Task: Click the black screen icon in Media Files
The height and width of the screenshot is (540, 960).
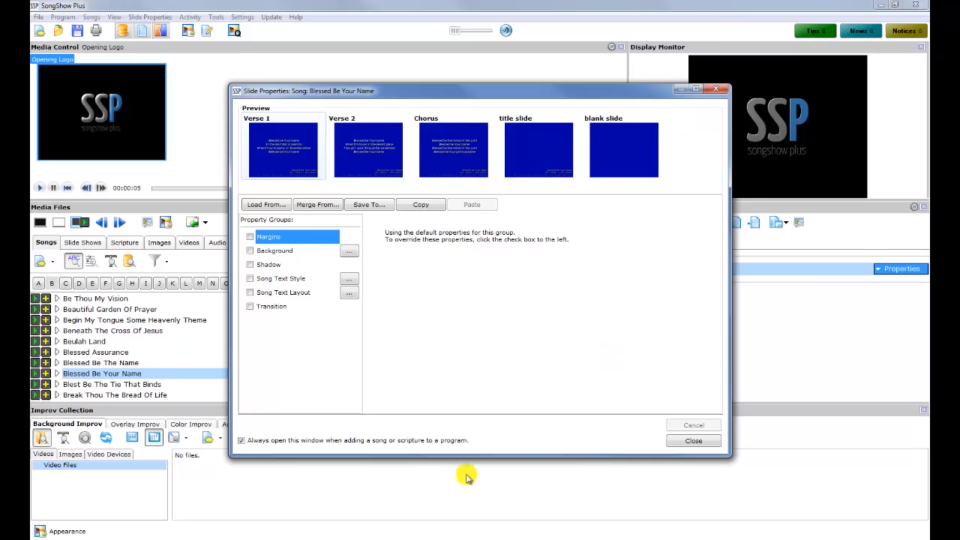Action: pyautogui.click(x=40, y=222)
